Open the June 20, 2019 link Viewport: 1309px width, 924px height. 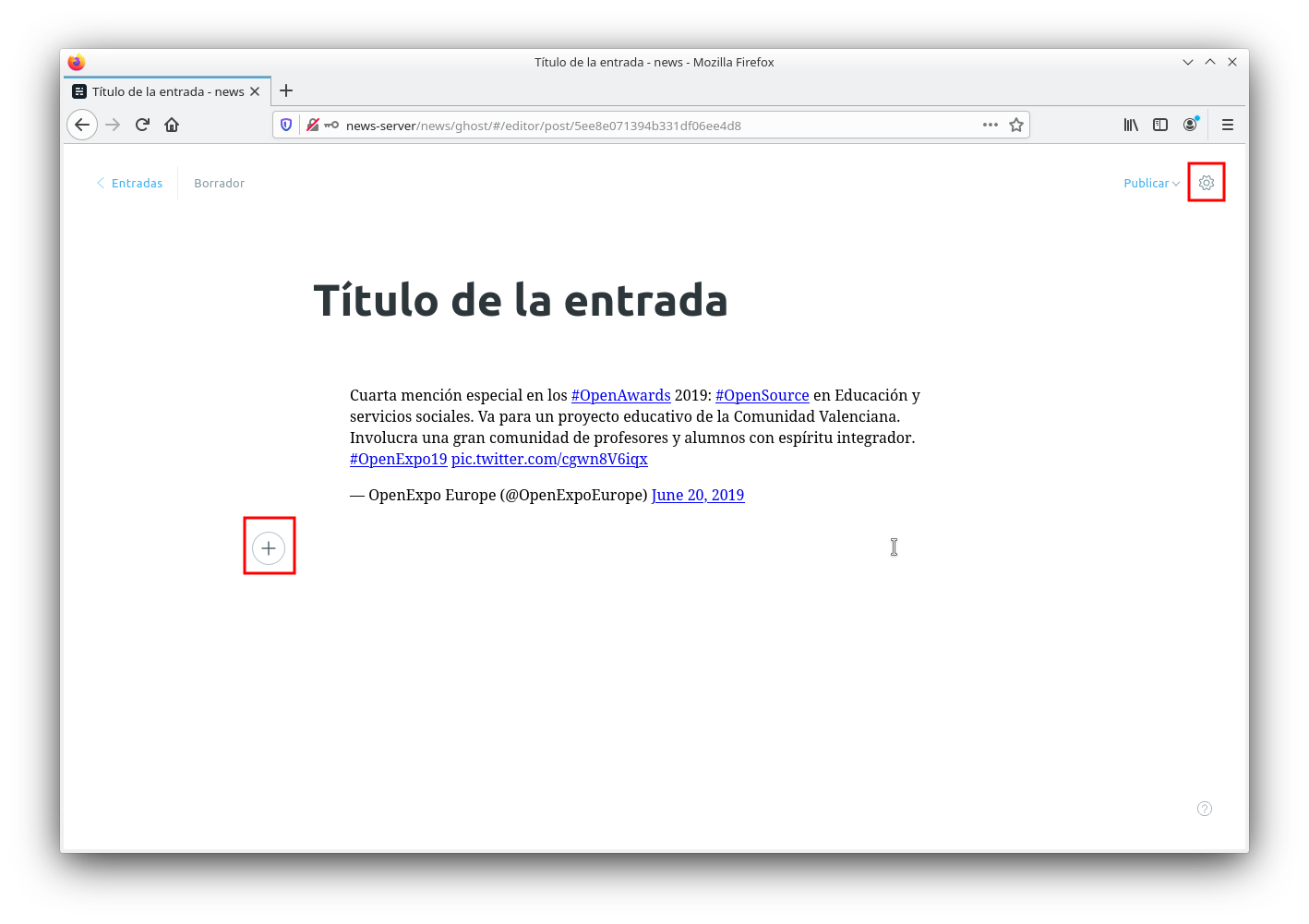(x=697, y=495)
